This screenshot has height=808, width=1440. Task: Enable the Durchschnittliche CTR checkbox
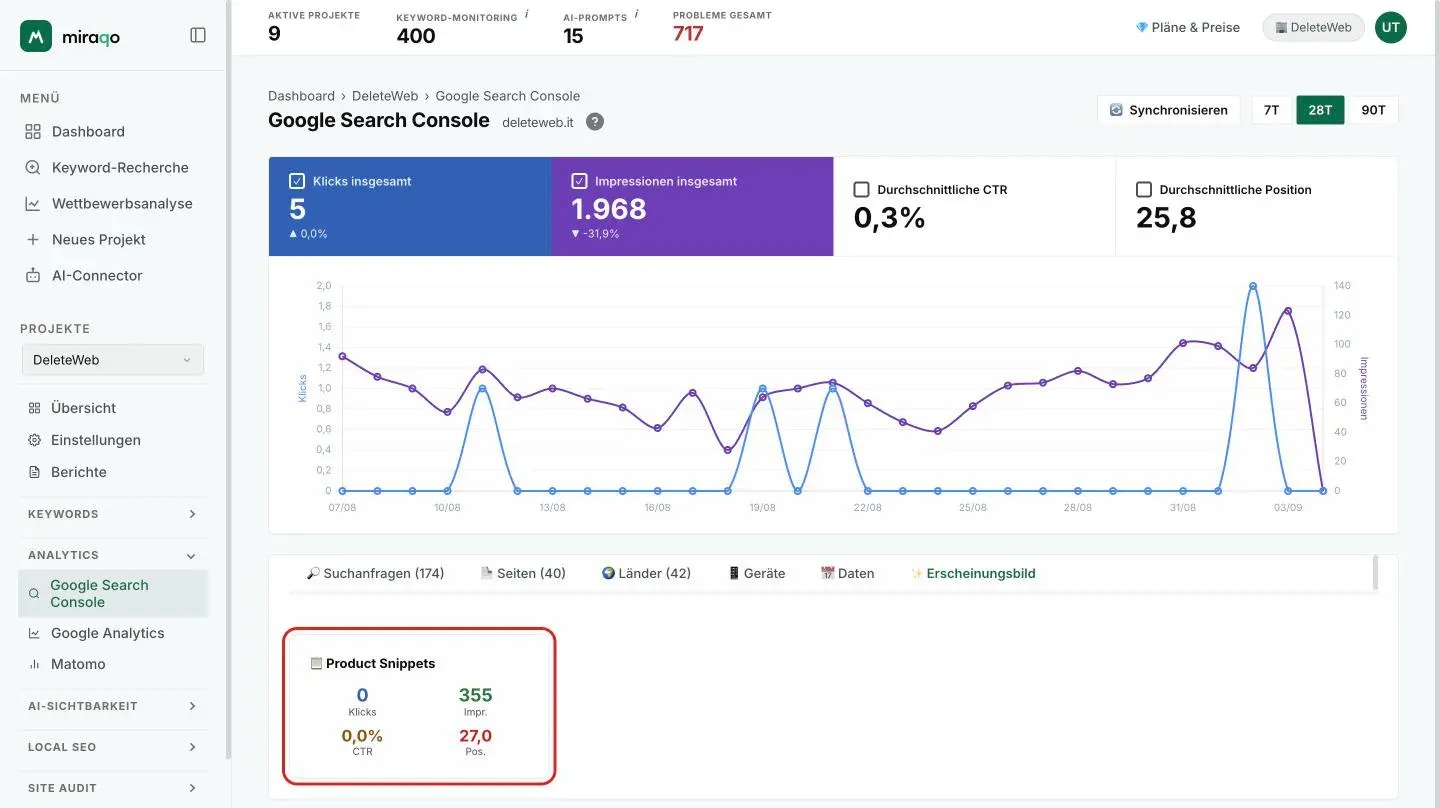861,189
